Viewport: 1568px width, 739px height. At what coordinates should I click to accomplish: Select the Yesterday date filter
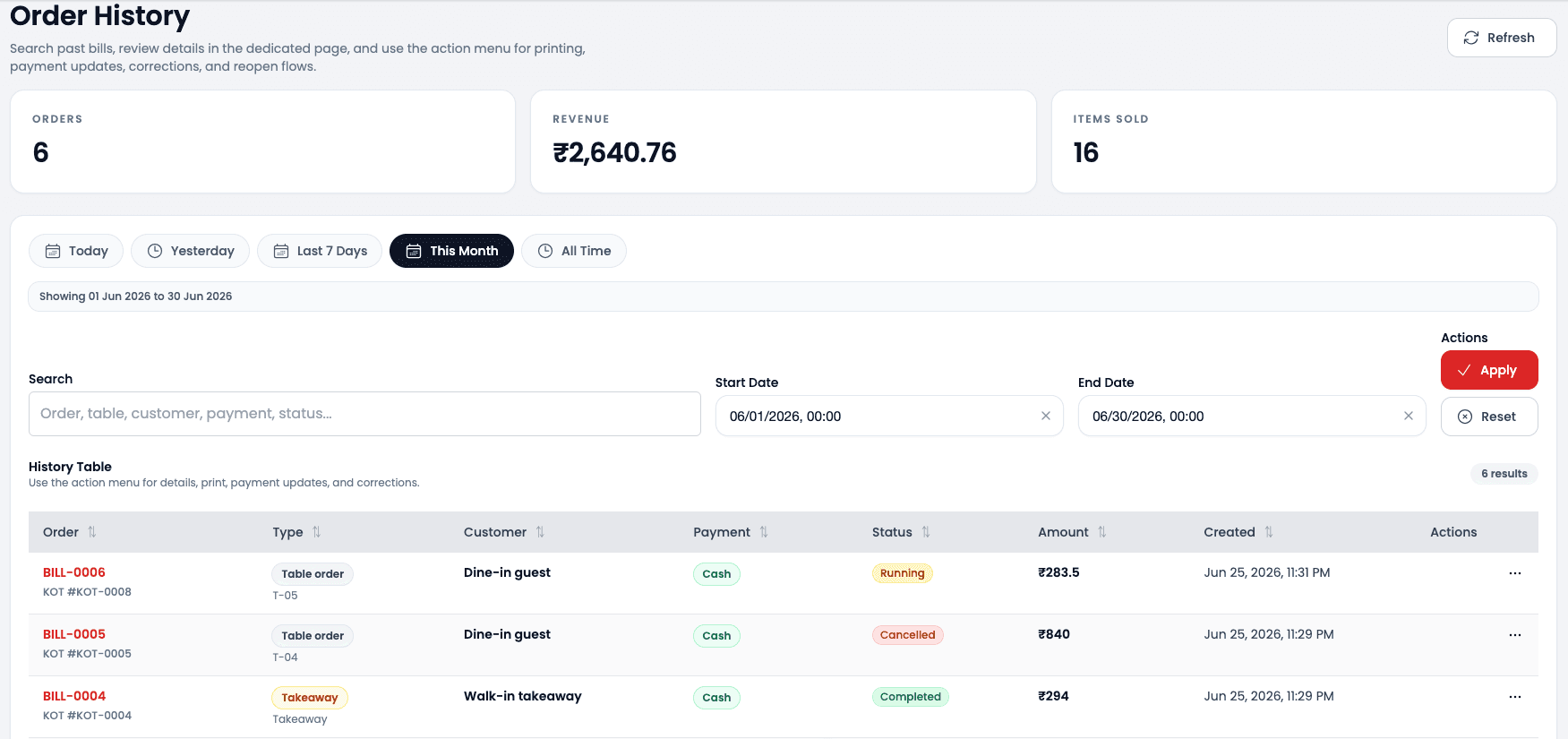190,251
